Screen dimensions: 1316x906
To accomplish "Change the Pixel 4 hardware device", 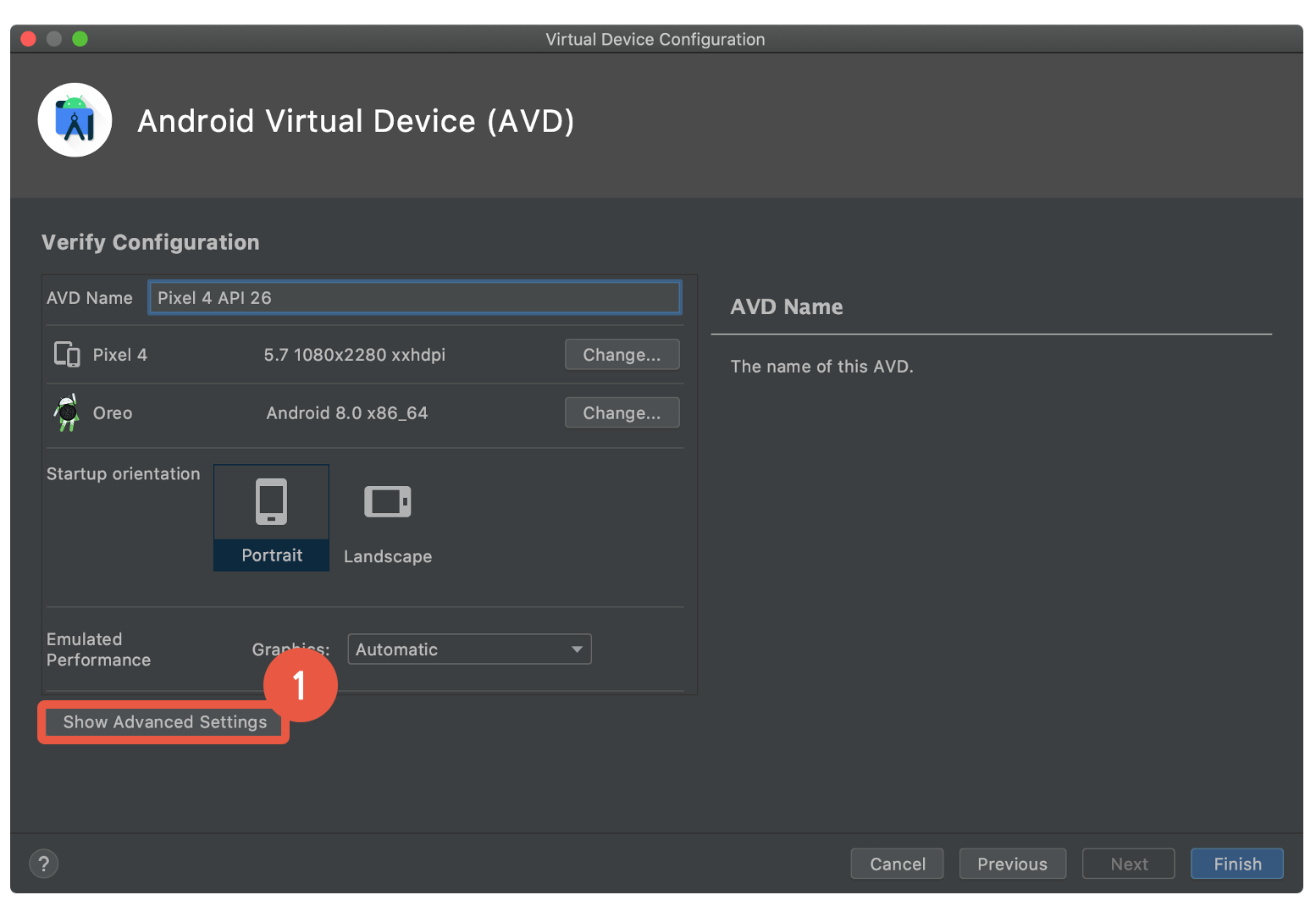I will coord(622,355).
